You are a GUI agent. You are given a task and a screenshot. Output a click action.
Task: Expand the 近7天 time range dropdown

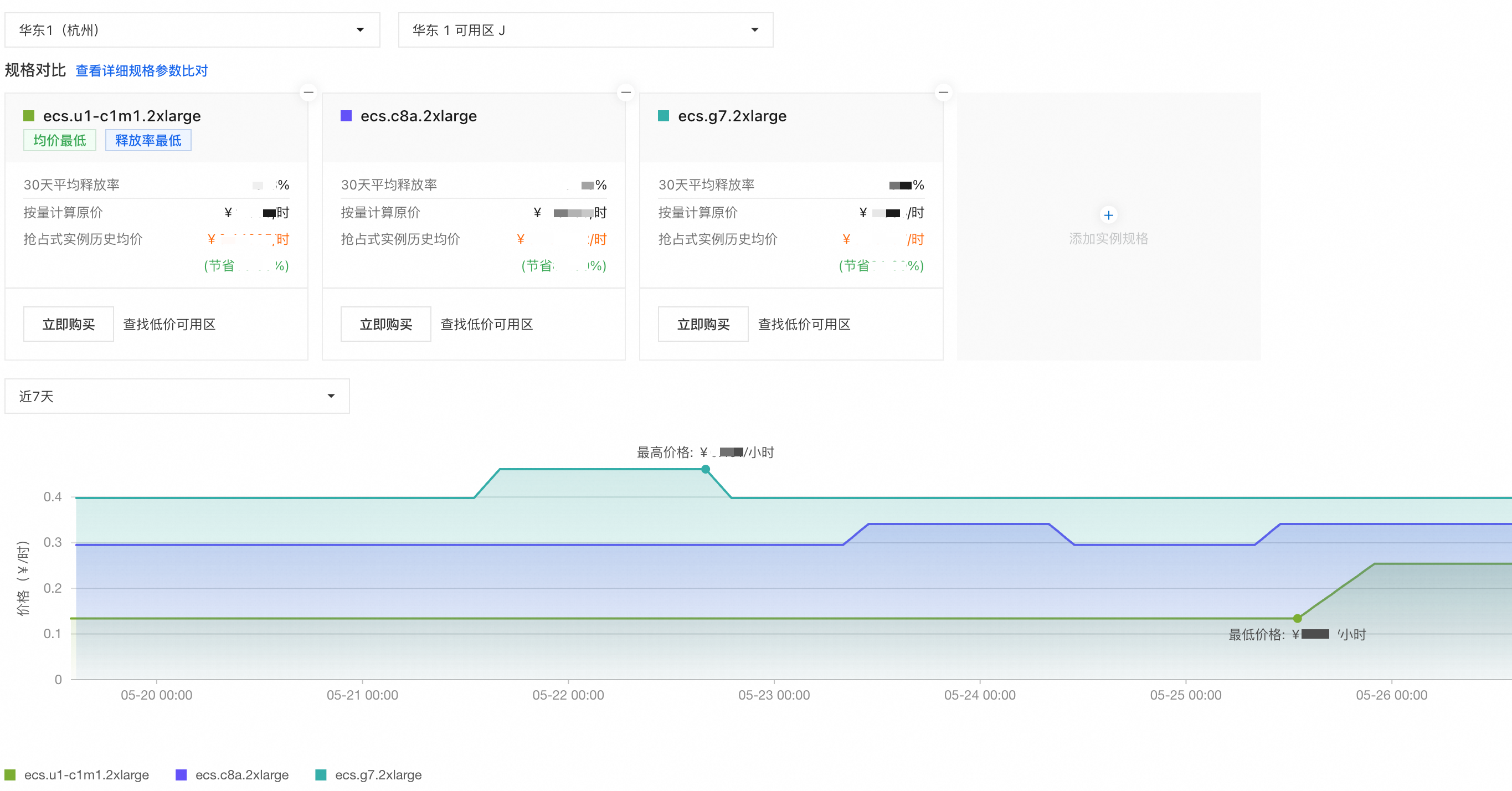[x=177, y=396]
